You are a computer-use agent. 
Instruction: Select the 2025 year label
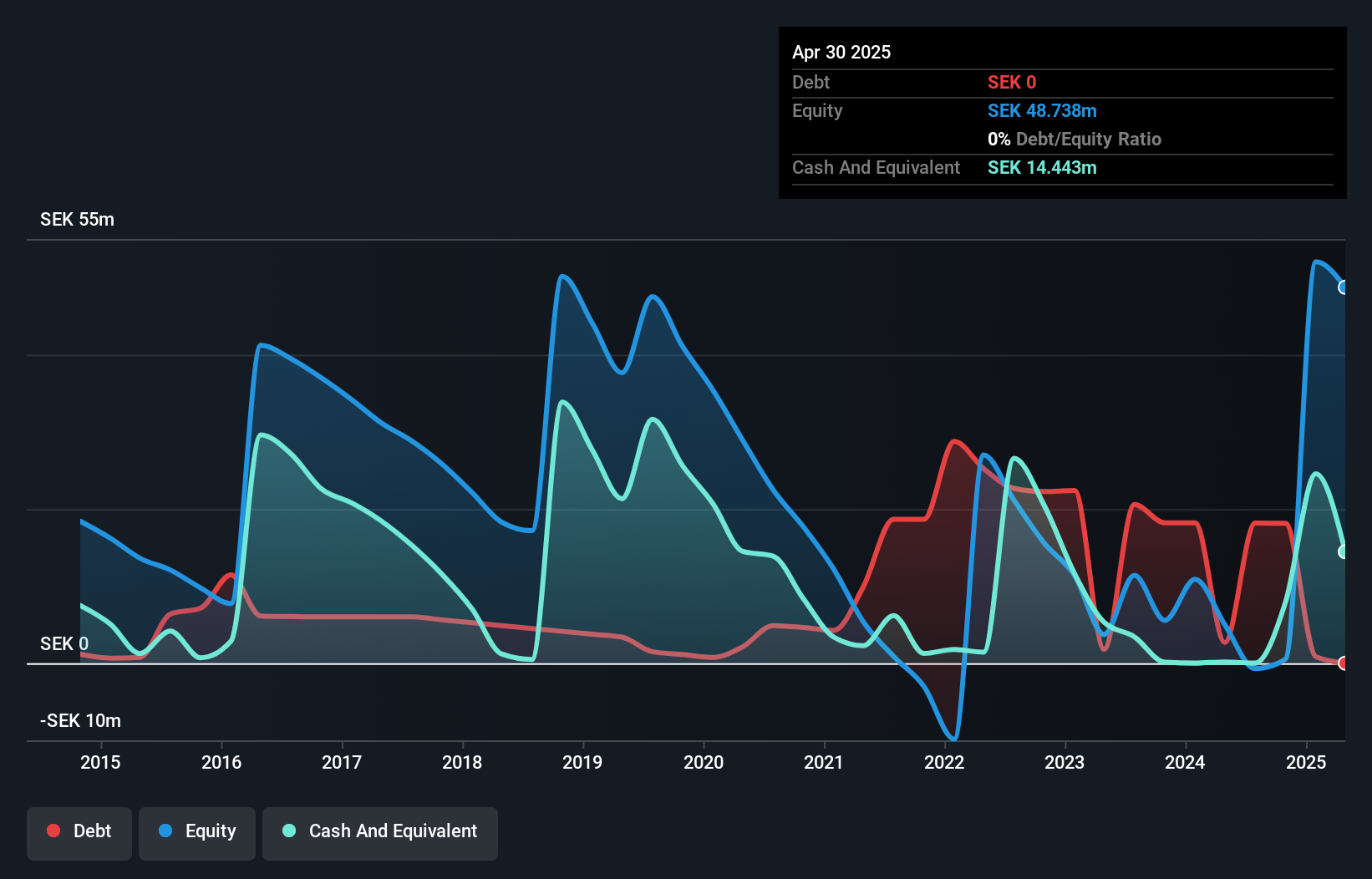coord(1307,763)
